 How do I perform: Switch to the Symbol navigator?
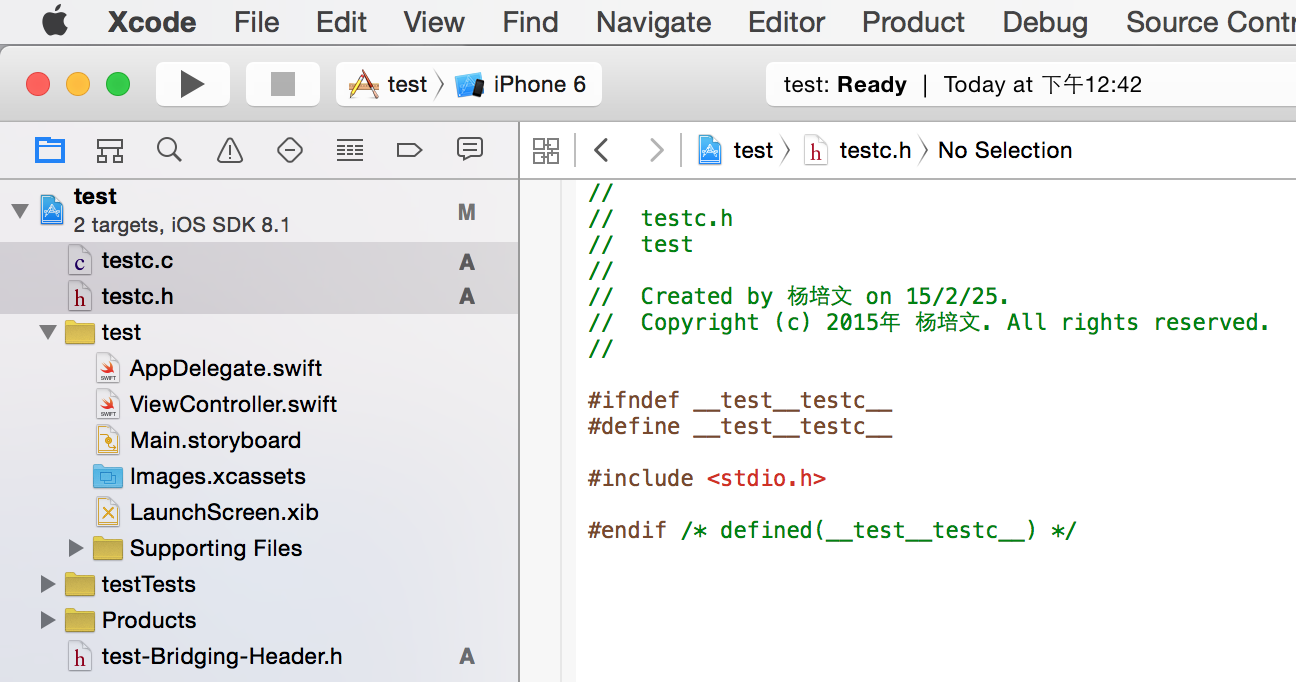coord(109,149)
